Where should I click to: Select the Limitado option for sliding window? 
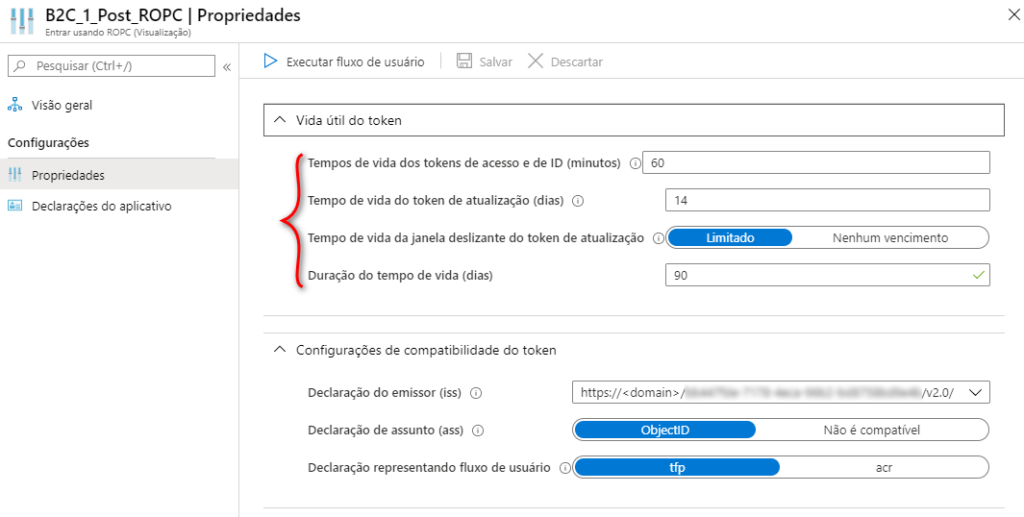click(x=730, y=238)
